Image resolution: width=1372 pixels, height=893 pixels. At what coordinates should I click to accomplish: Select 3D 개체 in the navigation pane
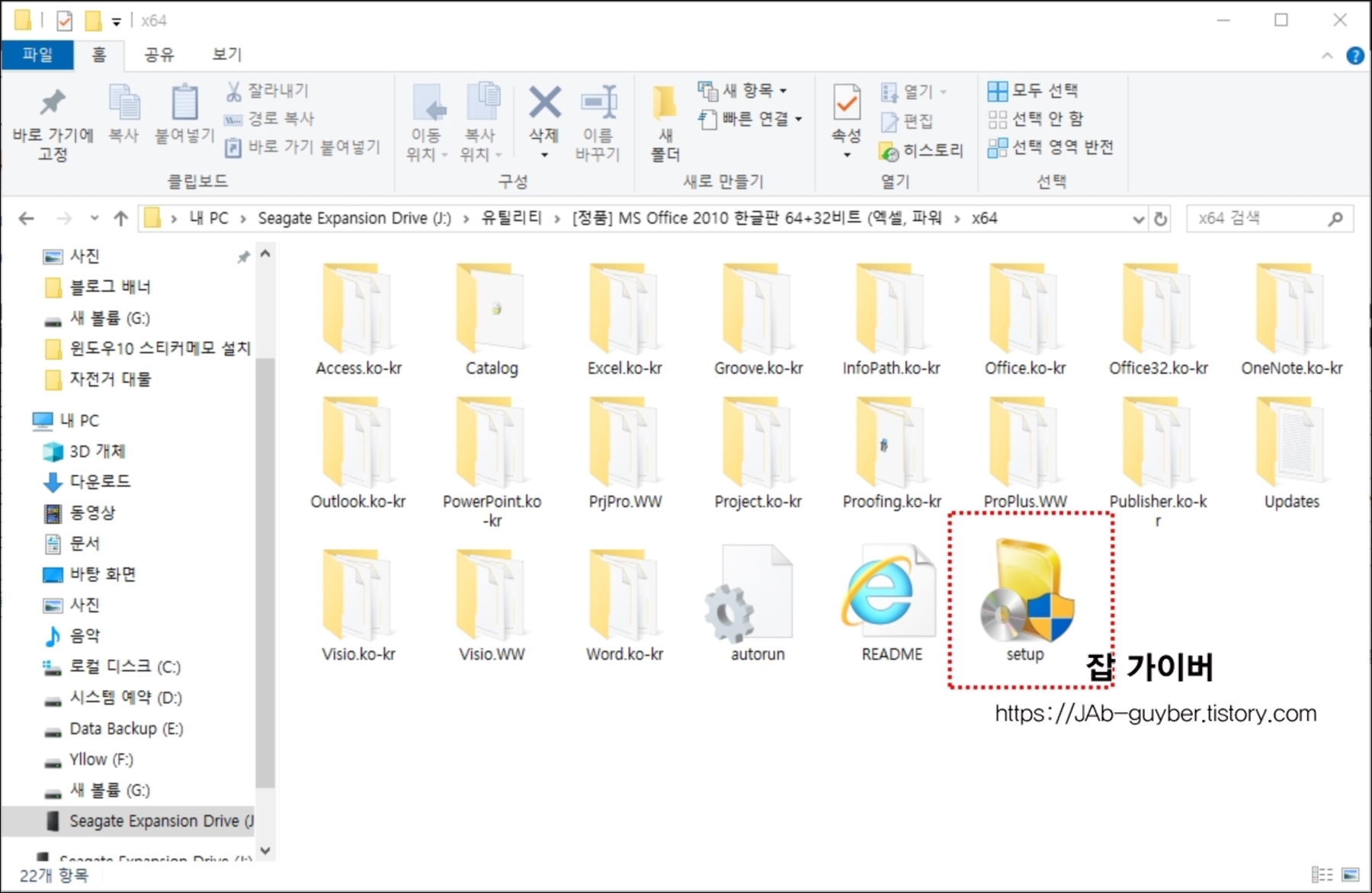pos(83,451)
